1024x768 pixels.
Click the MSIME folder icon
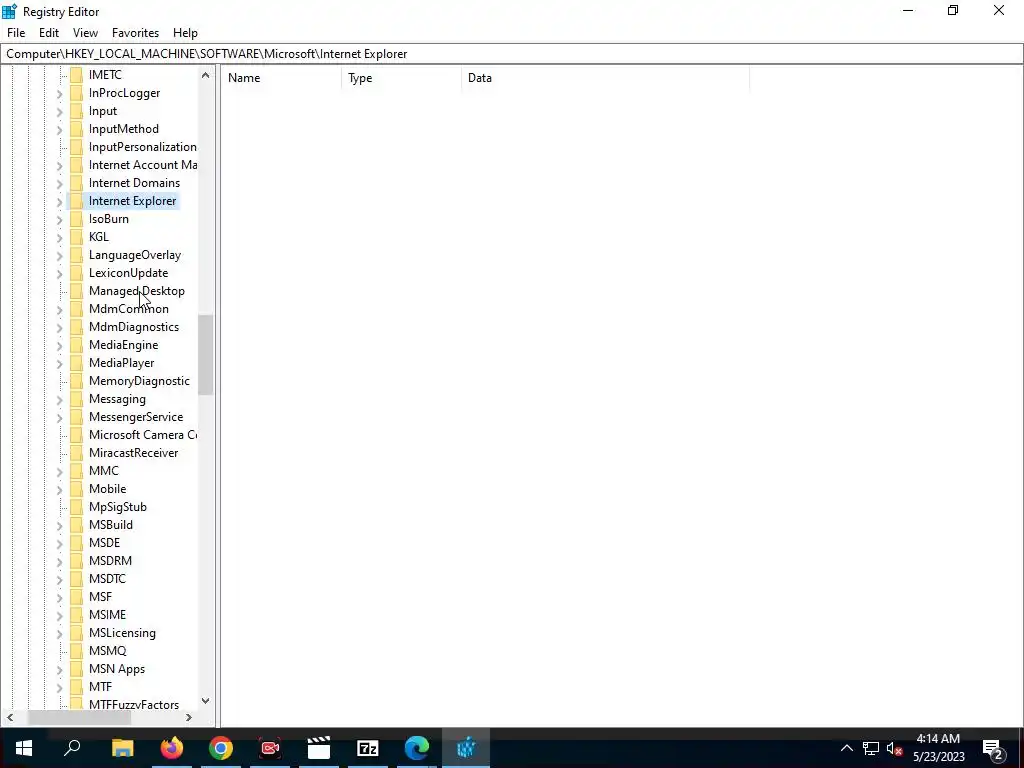(76, 615)
